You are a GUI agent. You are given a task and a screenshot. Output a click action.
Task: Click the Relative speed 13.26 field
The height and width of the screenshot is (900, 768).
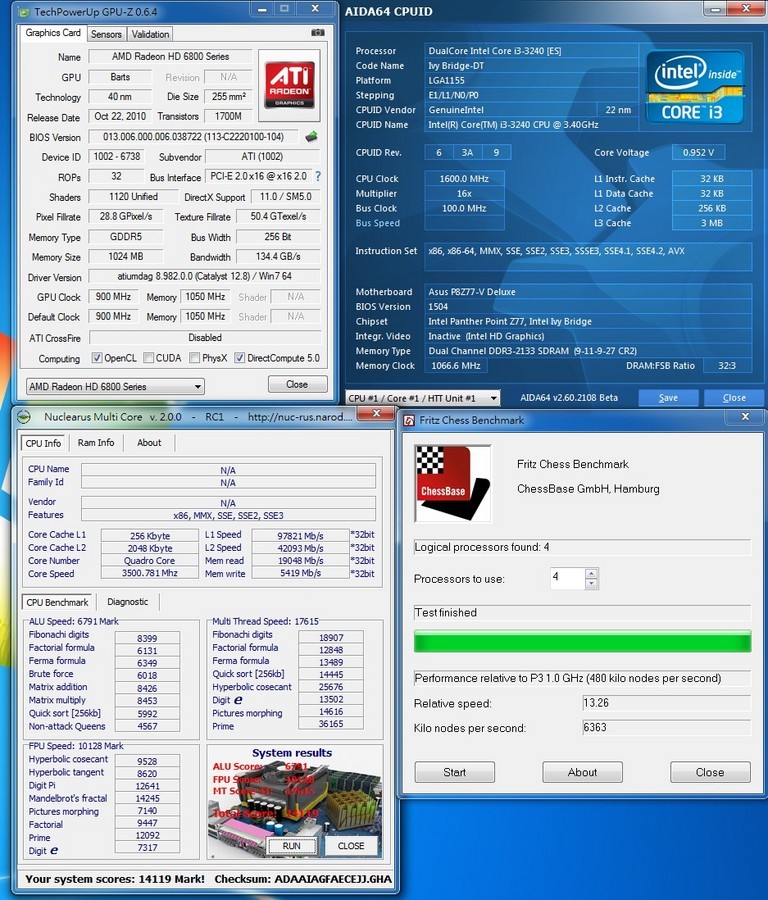click(666, 703)
